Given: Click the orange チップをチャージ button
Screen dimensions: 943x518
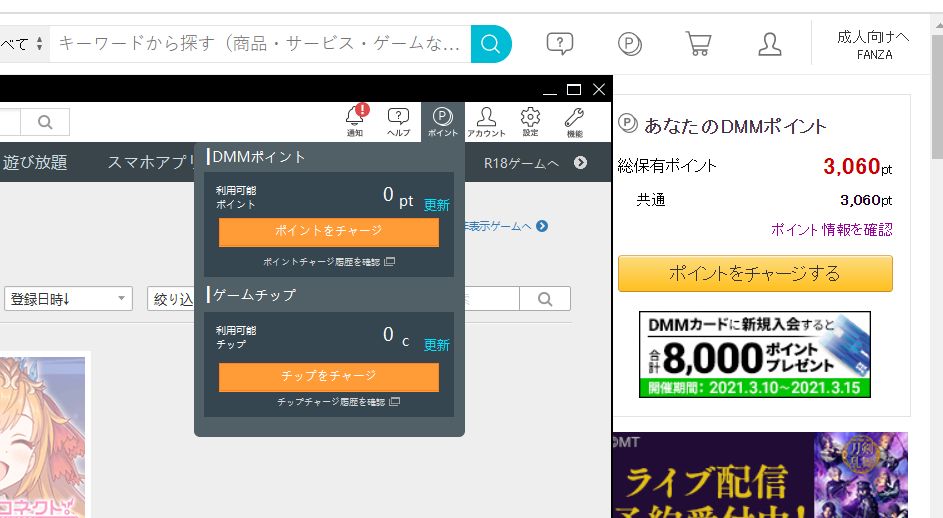Looking at the screenshot, I should pos(328,377).
